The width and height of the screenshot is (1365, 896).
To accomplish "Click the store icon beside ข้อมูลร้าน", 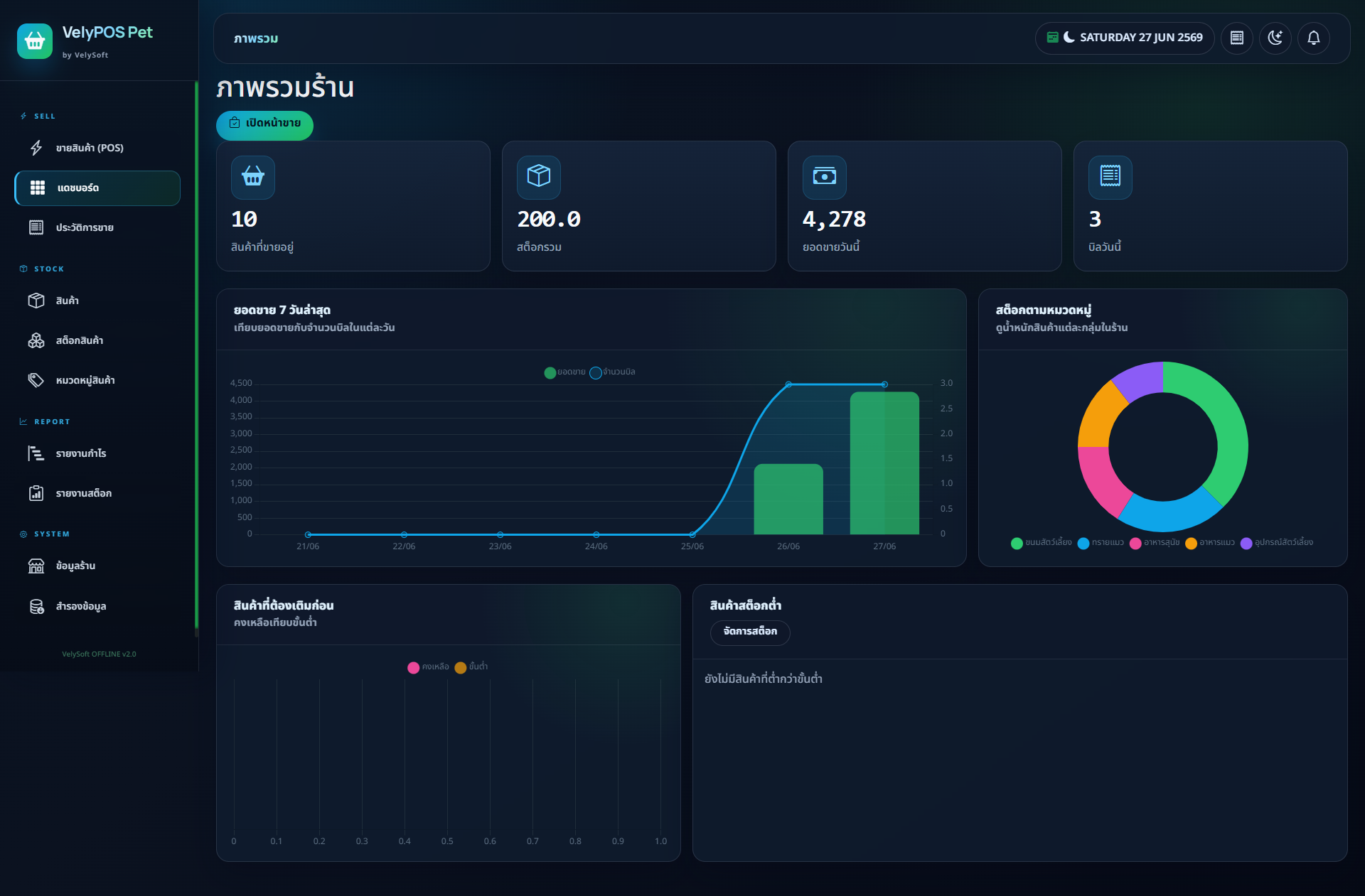I will [36, 566].
